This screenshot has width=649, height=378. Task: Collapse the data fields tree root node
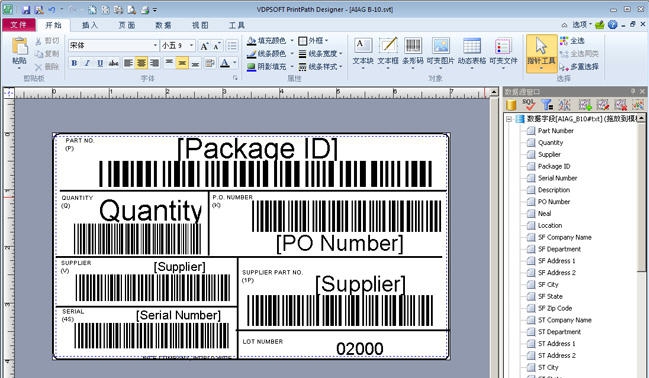click(x=509, y=119)
